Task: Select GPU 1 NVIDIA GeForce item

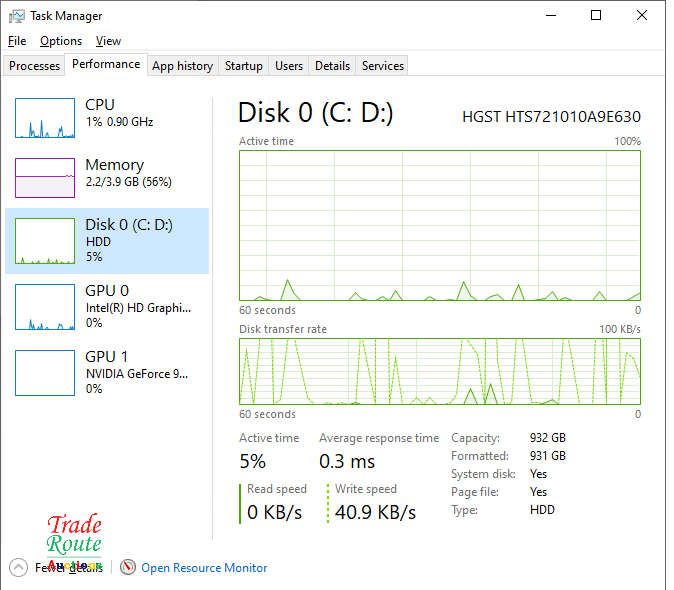Action: point(107,372)
